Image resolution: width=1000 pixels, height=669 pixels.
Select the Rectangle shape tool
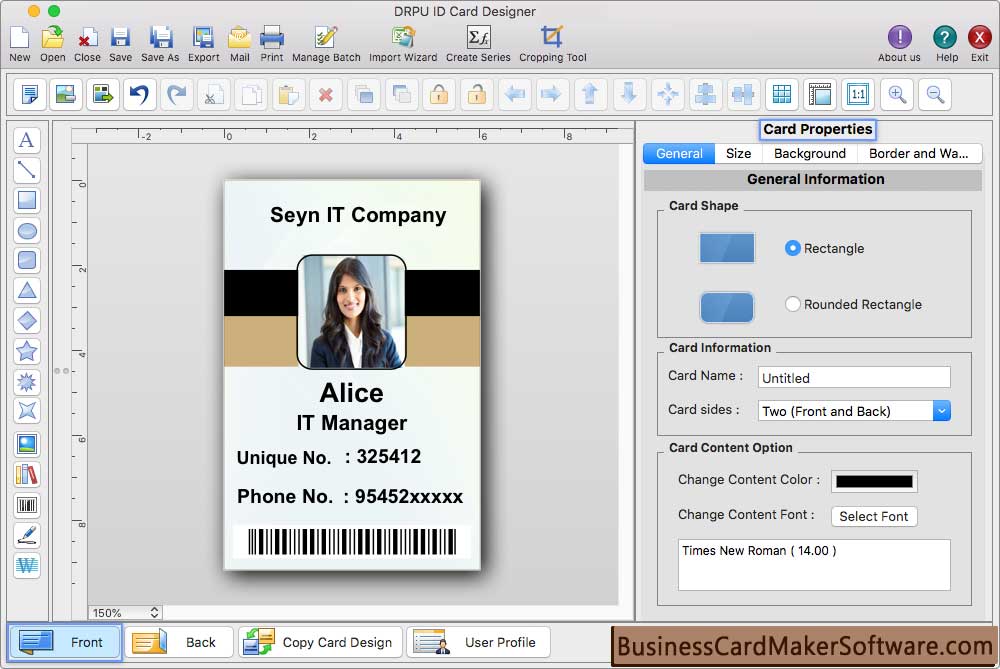(27, 200)
